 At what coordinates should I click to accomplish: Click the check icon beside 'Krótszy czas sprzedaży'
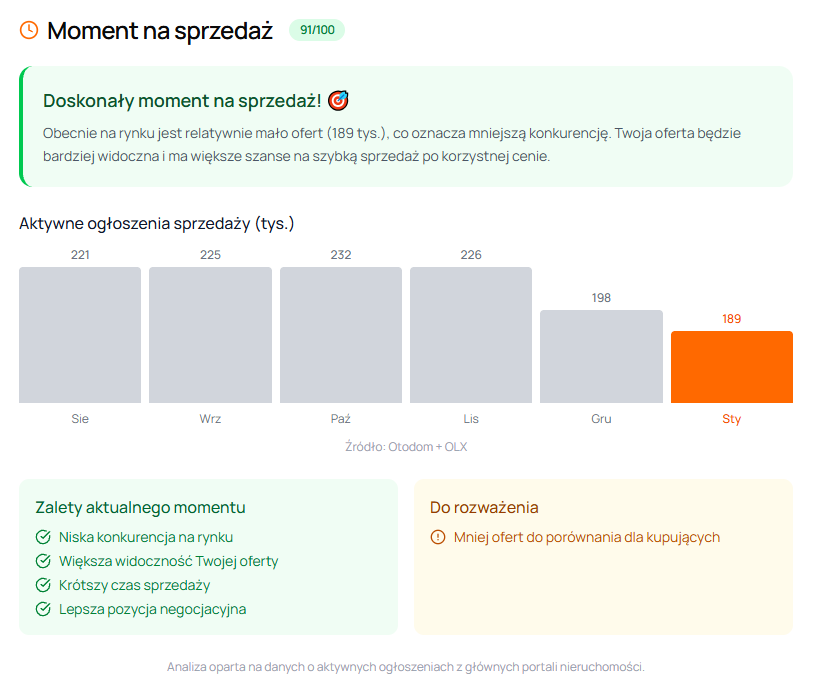(43, 585)
